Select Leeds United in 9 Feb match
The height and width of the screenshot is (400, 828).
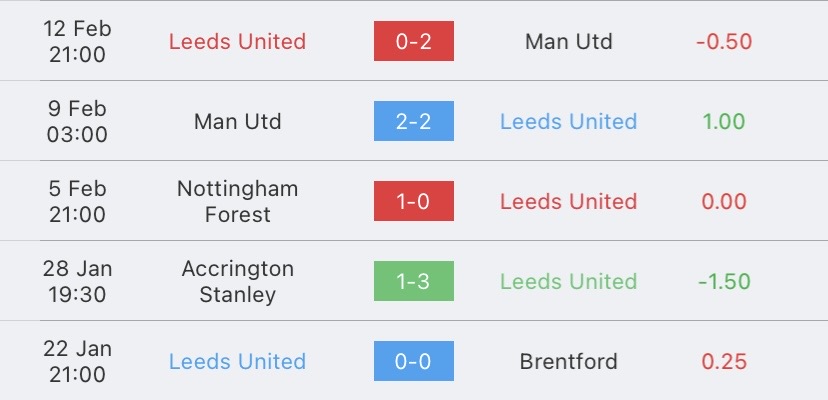[569, 122]
